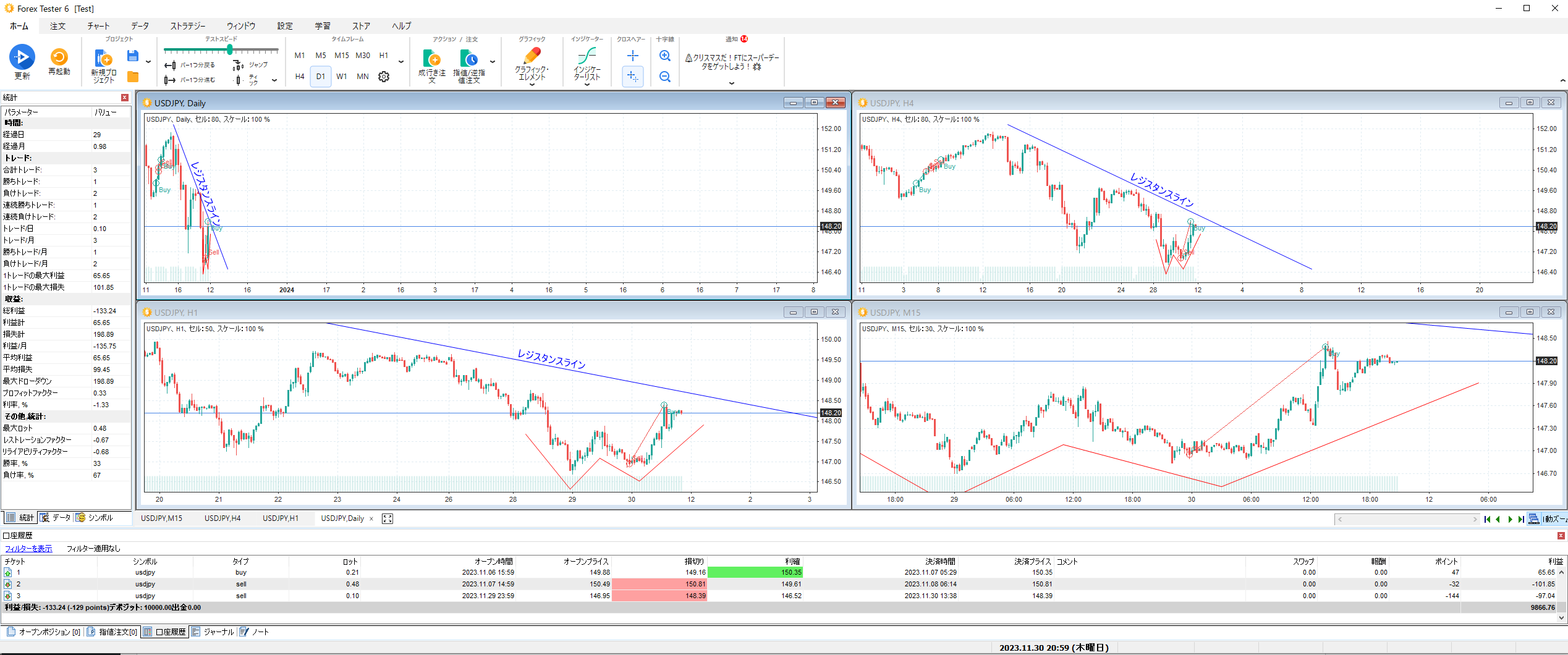Open the ストラテジー menu
The width and height of the screenshot is (1568, 655).
[189, 26]
